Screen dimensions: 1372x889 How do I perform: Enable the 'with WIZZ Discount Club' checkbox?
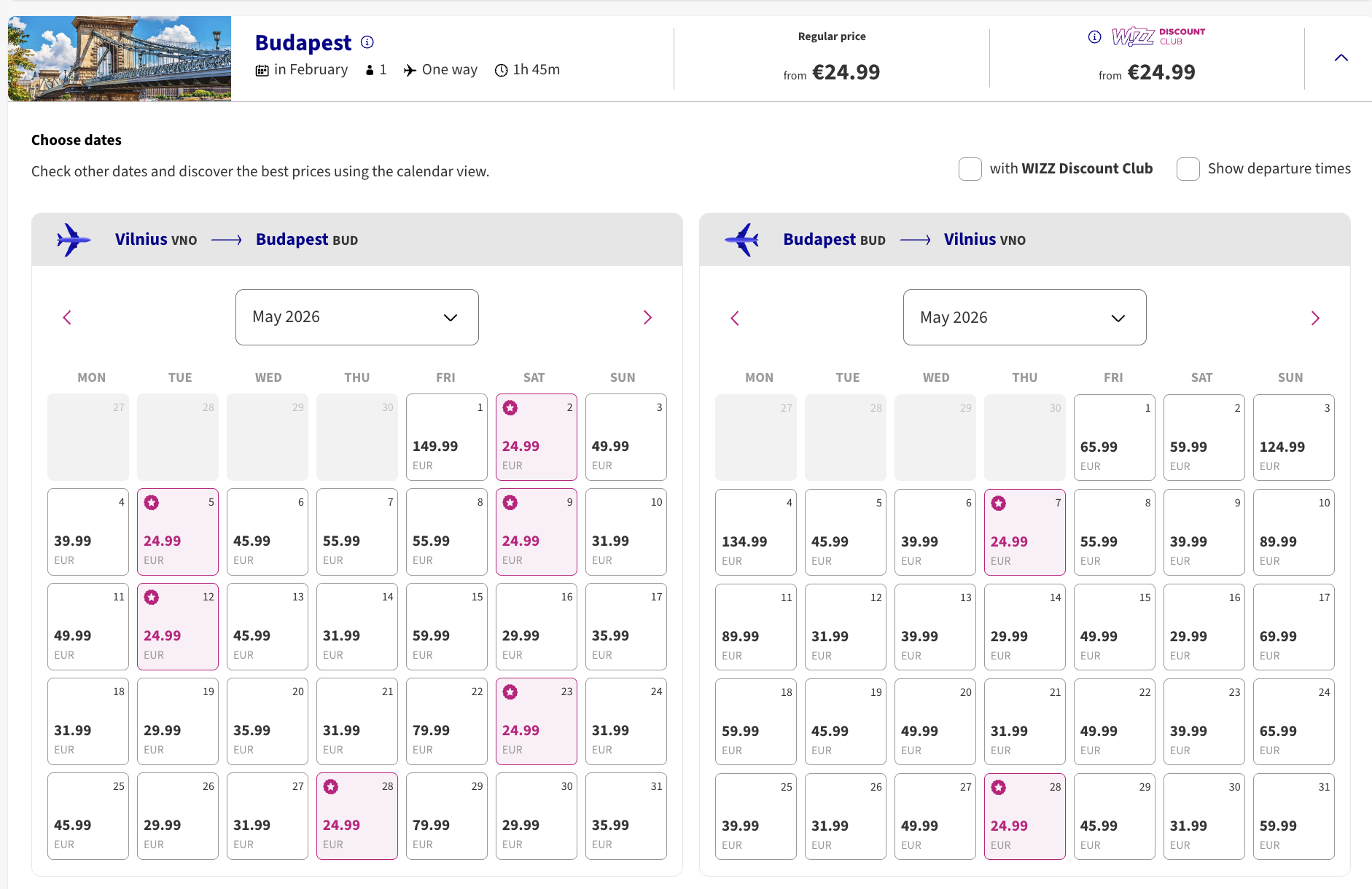[x=970, y=169]
